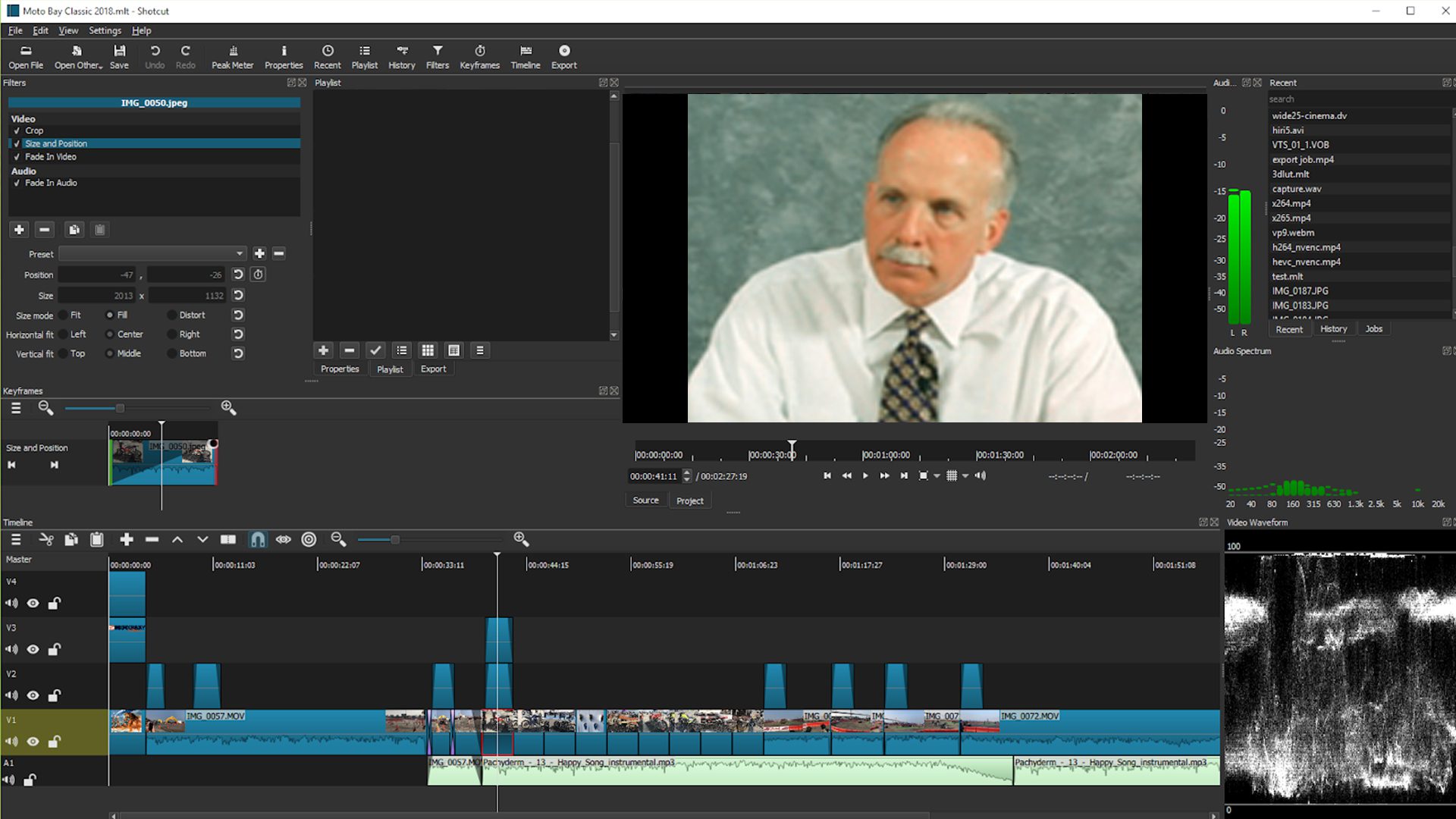Add a new filter with the plus icon
1456x819 pixels.
click(x=19, y=229)
